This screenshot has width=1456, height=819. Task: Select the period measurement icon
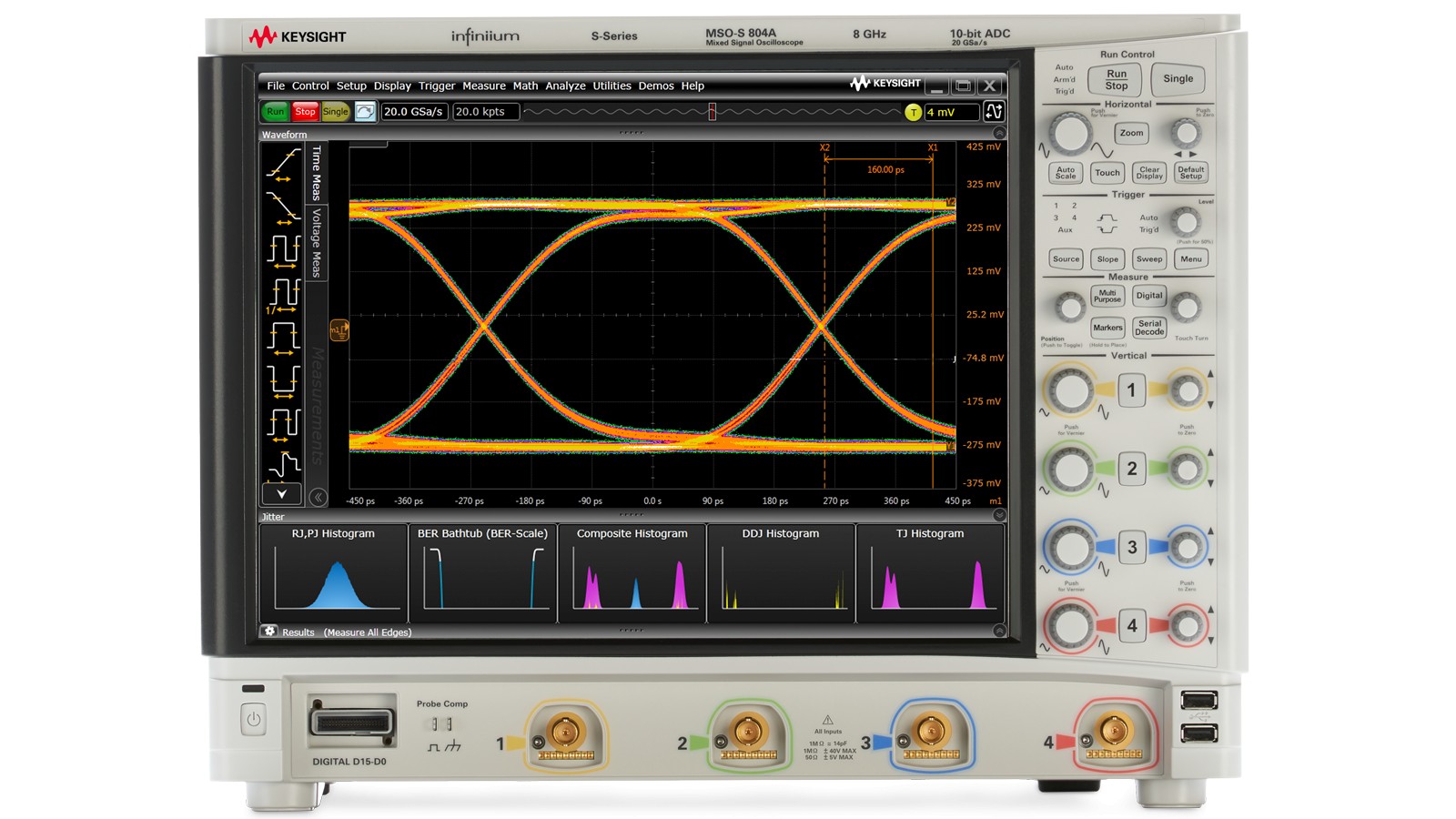[x=282, y=251]
